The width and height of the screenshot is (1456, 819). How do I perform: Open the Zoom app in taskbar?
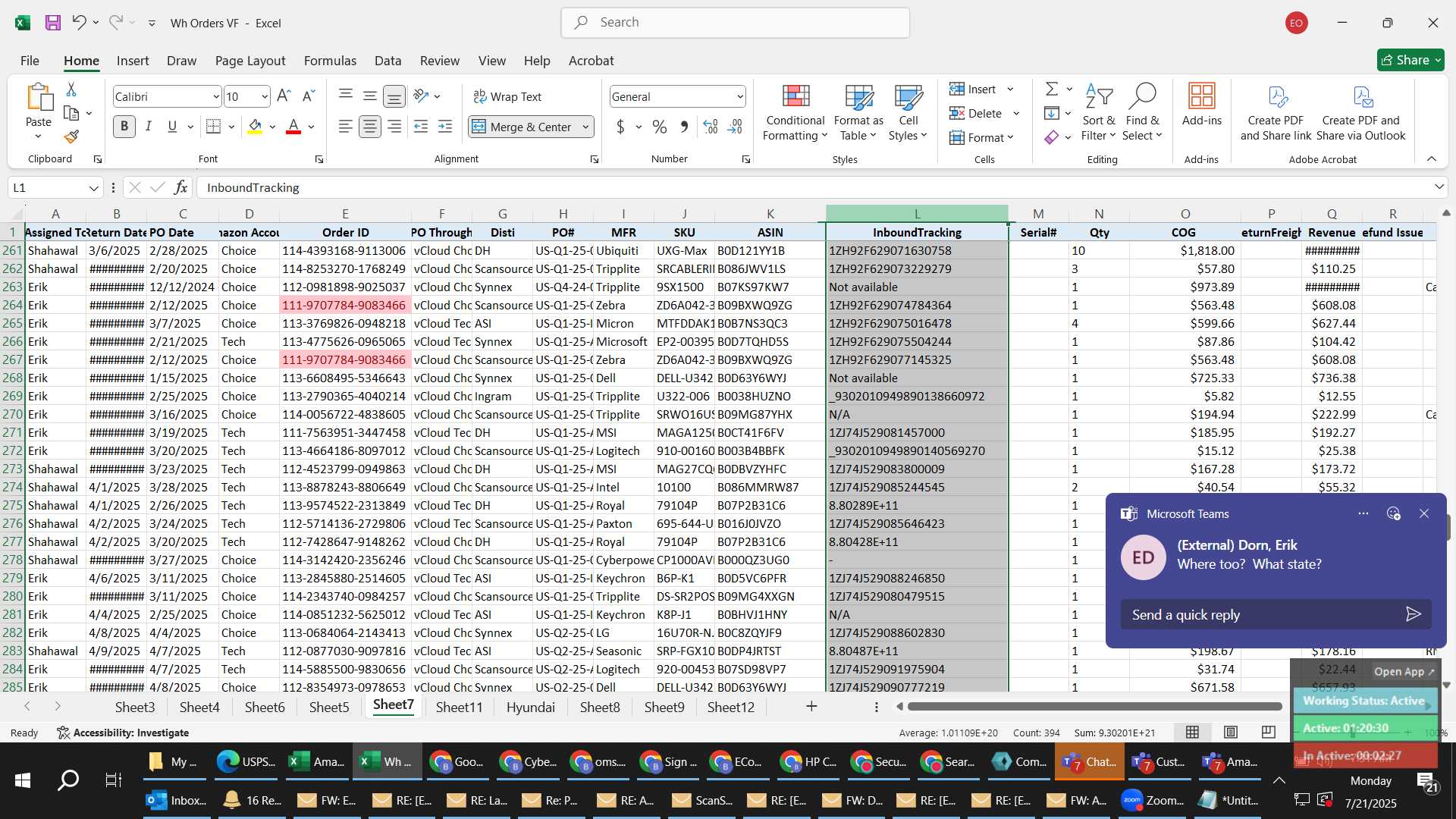point(1153,800)
